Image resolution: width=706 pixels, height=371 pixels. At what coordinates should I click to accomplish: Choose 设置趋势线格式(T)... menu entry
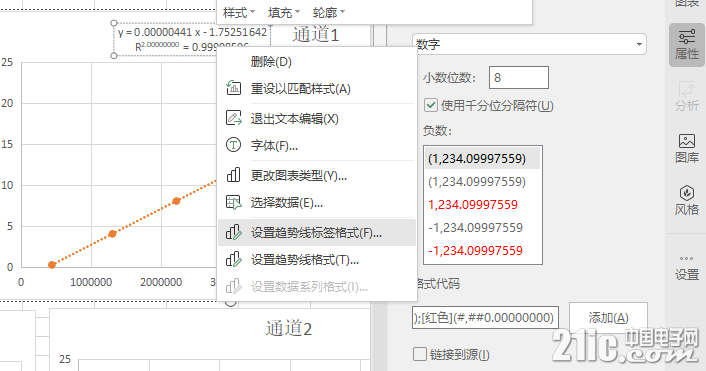click(317, 260)
